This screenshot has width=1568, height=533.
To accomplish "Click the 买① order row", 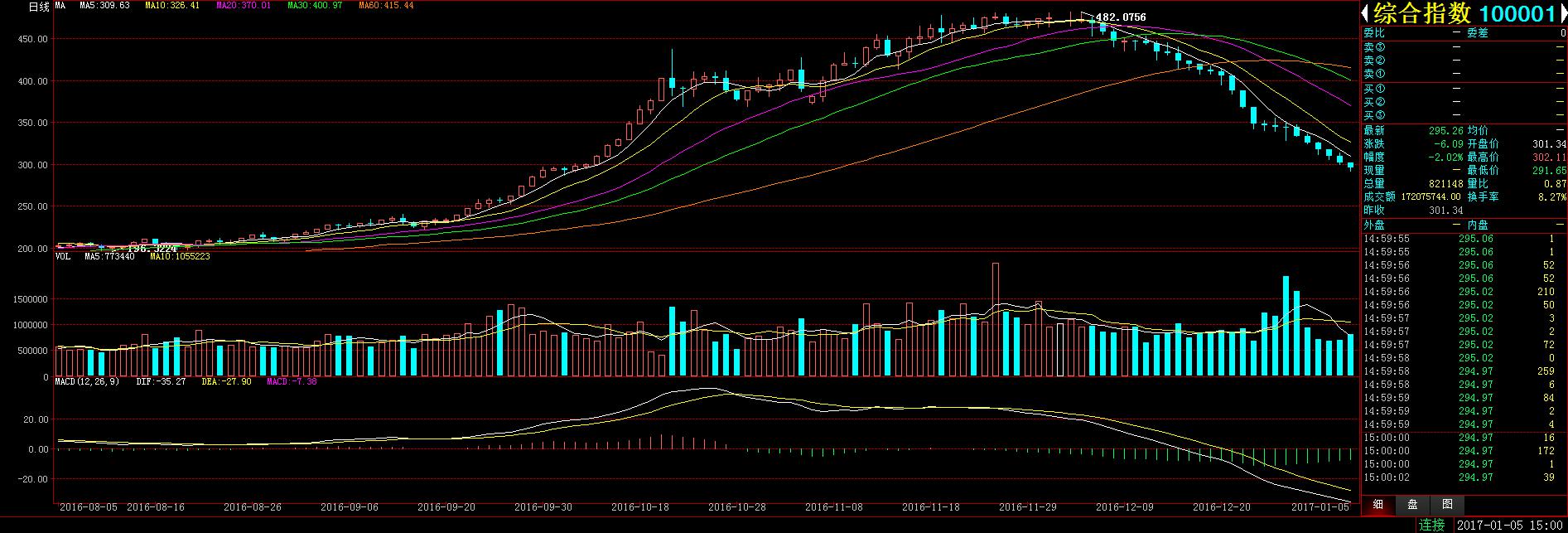I will coord(1464,89).
